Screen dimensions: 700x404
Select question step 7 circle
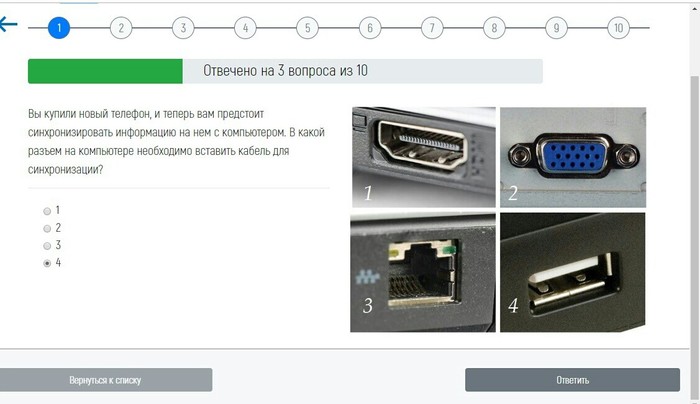point(432,28)
